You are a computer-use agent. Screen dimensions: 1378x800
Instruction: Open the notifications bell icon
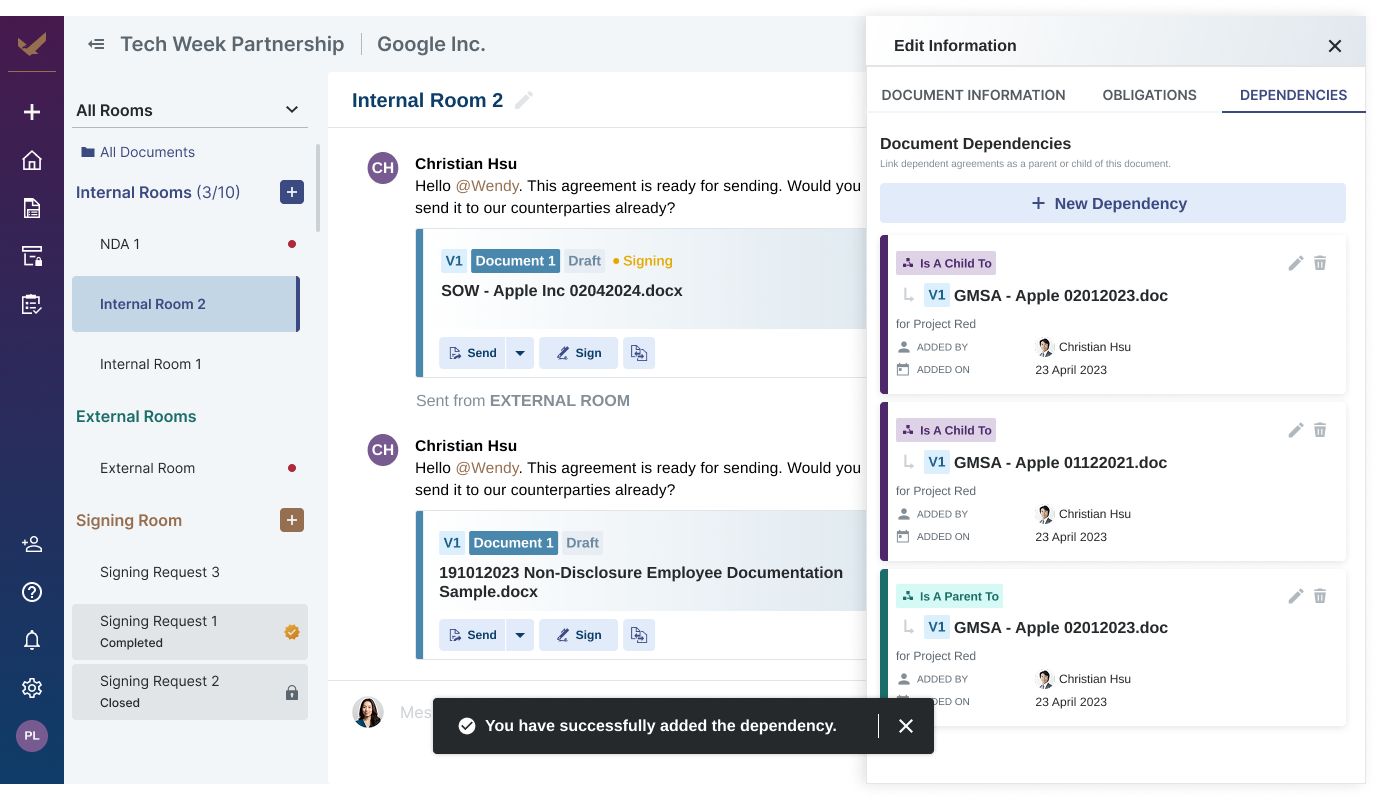tap(32, 640)
